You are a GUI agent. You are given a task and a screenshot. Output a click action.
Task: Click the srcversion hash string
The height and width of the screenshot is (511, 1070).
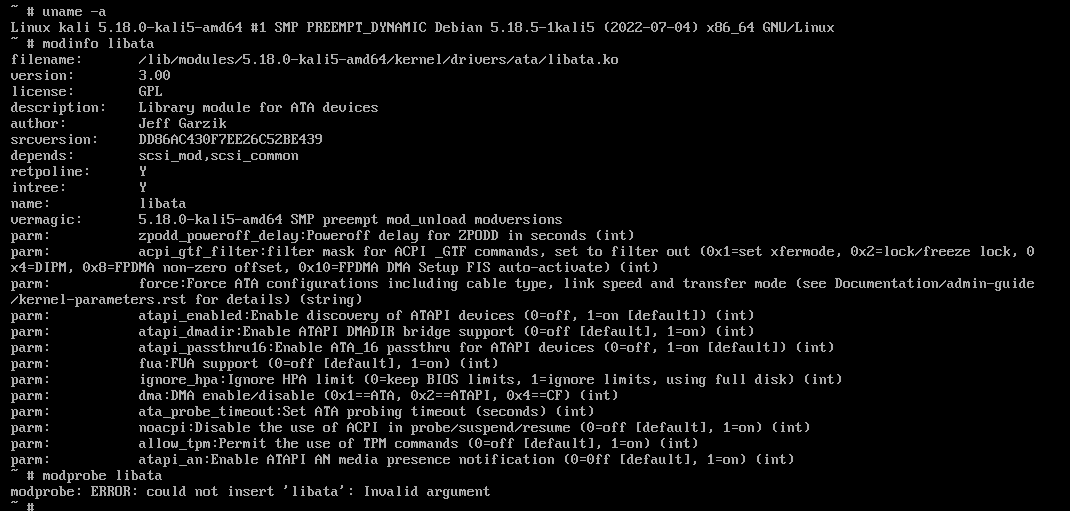[230, 139]
